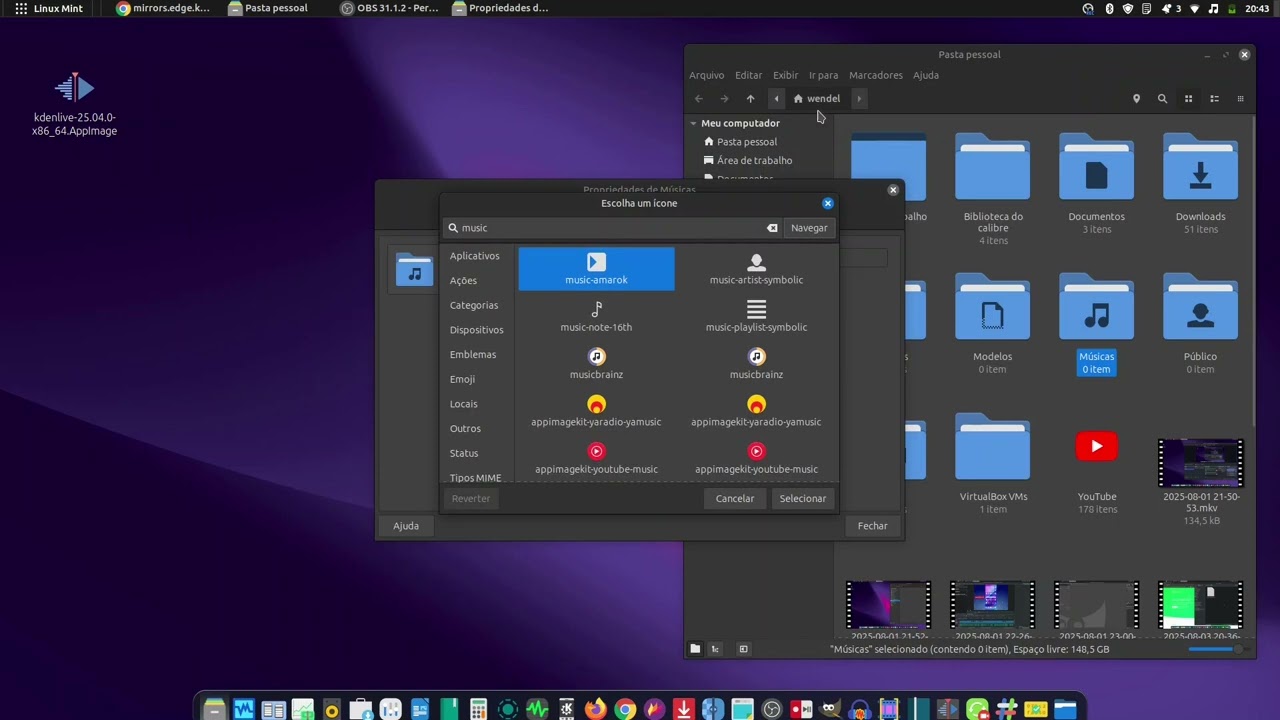This screenshot has height=720, width=1280.
Task: Pick the music-note-16th icon
Action: 596,316
